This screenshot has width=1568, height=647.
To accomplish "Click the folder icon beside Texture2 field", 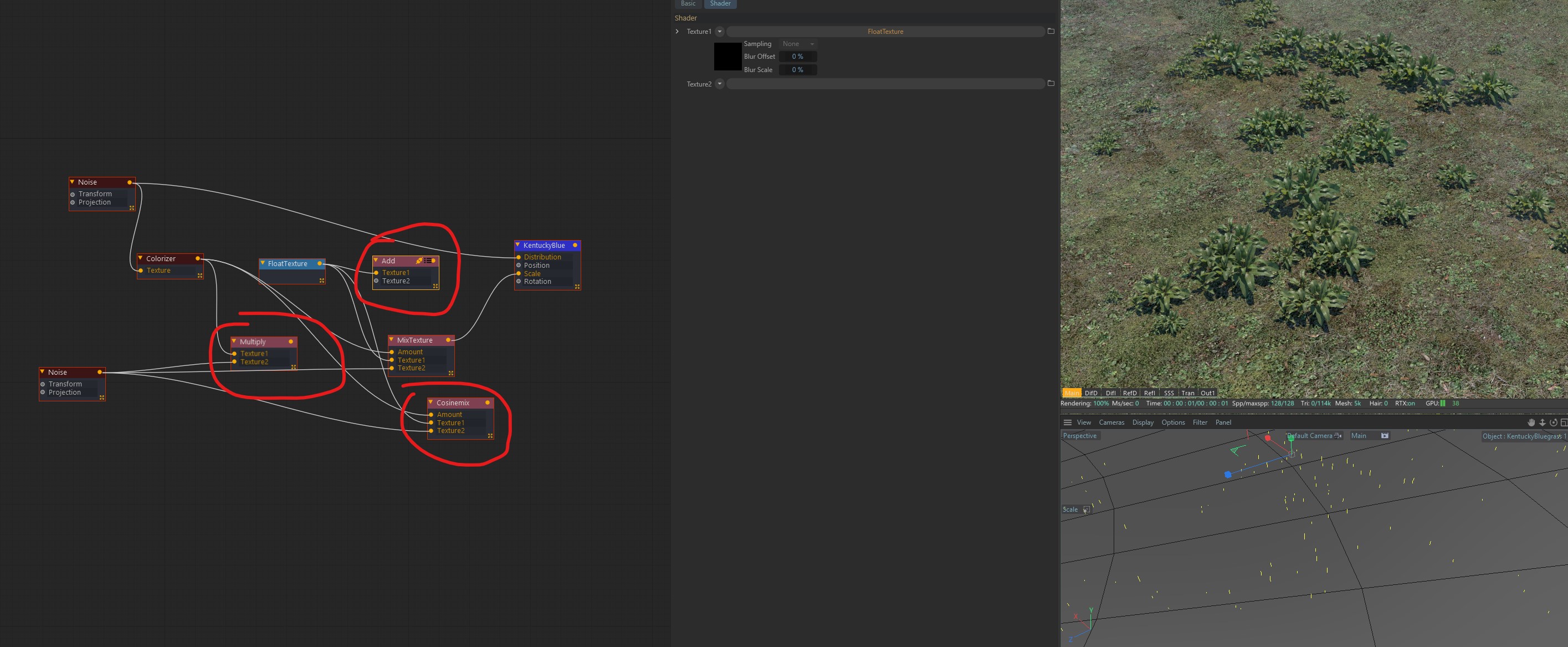I will coord(1051,84).
